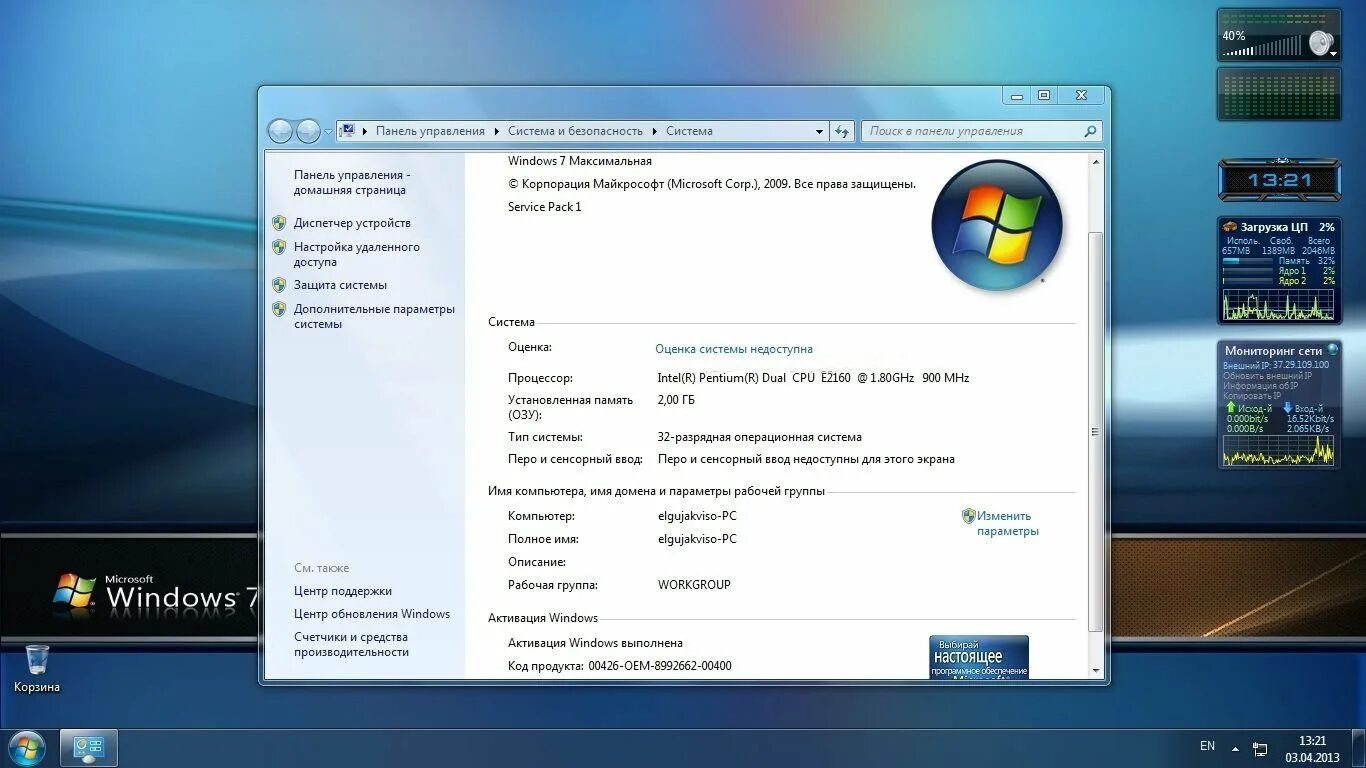Select the Windows 7 Максимальная text
1366x768 pixels.
tap(580, 161)
